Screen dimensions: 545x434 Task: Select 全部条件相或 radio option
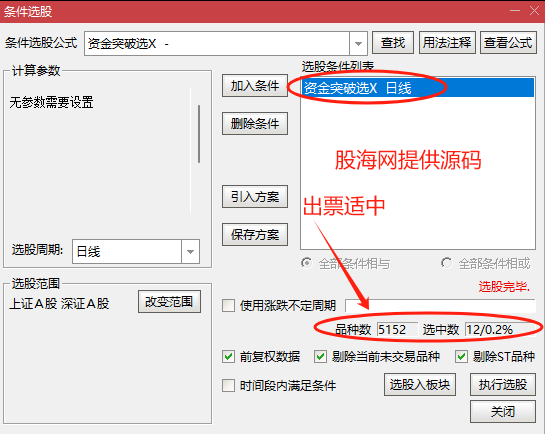[446, 263]
